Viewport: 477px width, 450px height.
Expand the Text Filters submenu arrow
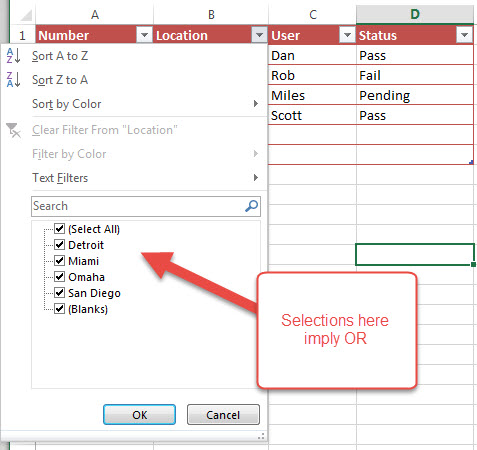(256, 178)
